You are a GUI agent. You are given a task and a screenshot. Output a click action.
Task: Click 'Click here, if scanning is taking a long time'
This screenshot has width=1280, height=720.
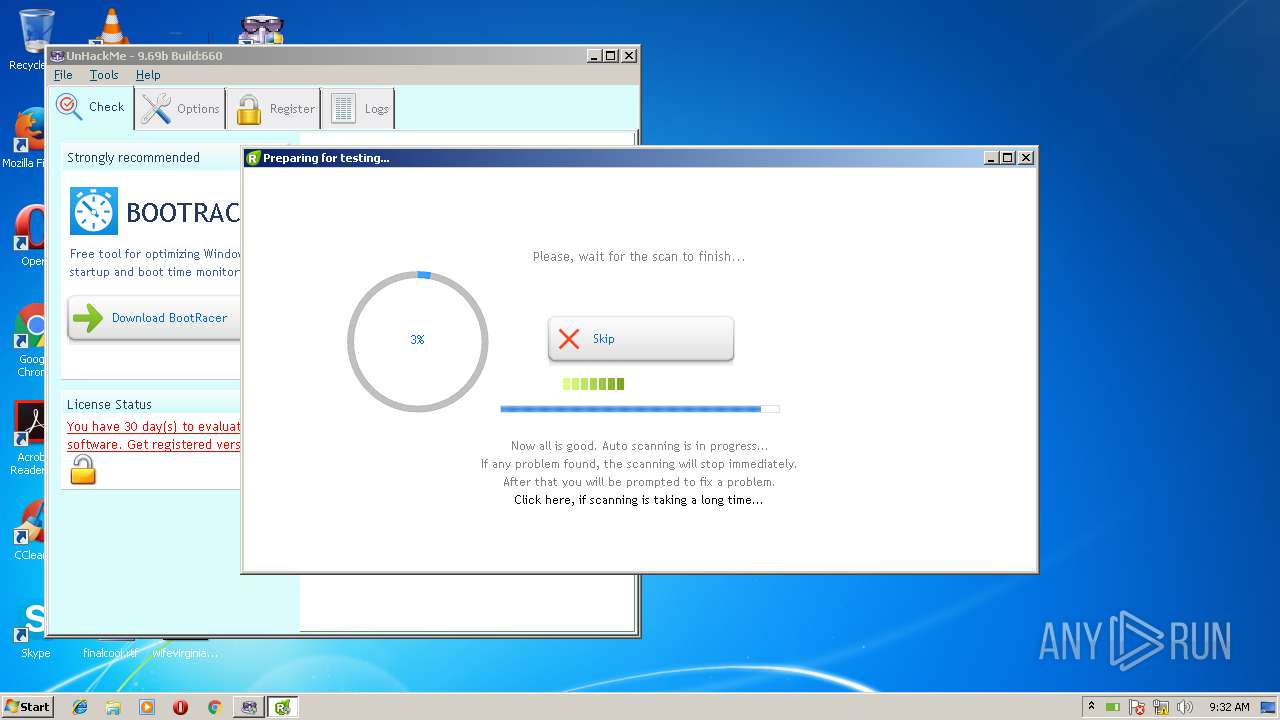point(638,500)
